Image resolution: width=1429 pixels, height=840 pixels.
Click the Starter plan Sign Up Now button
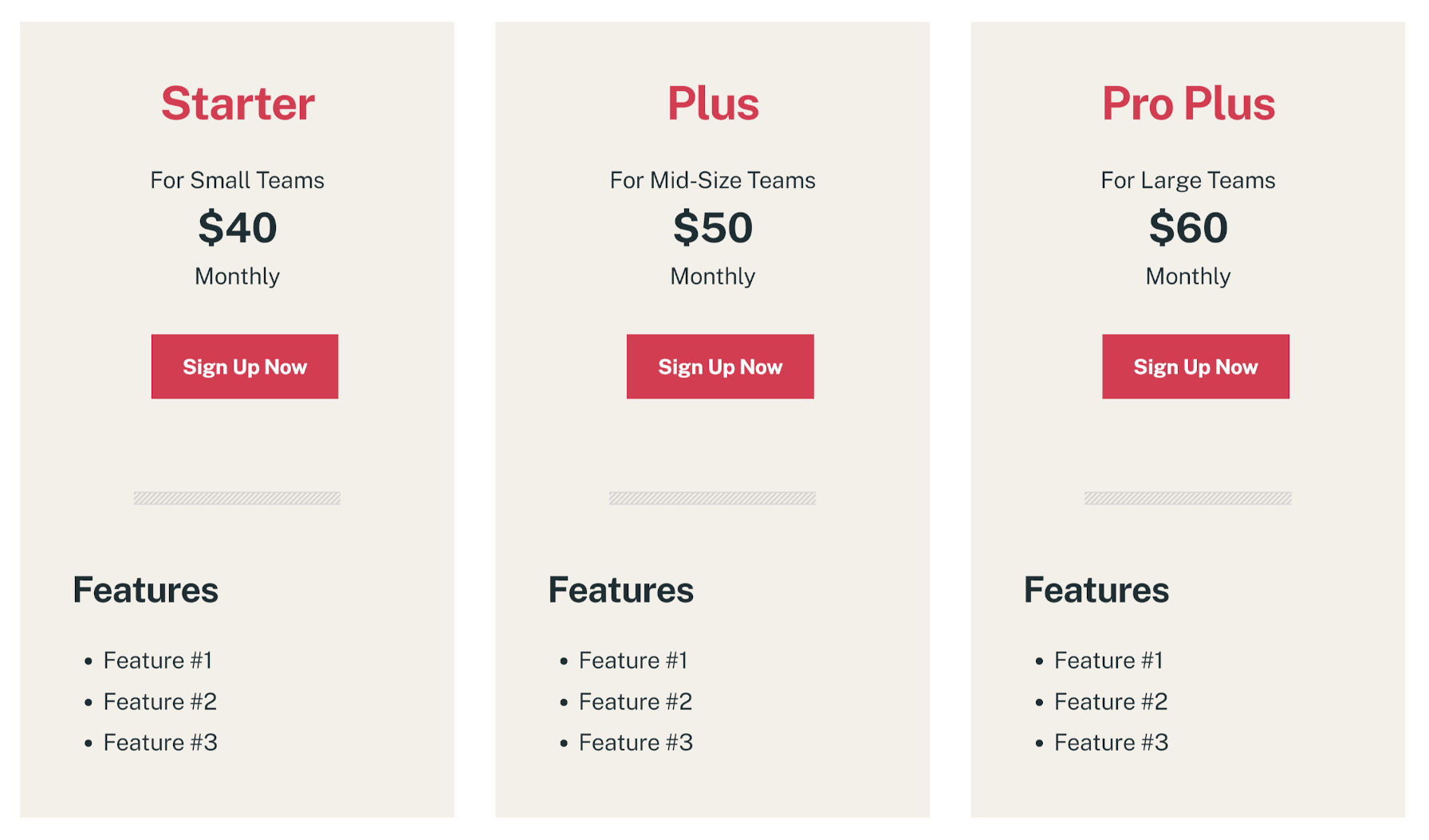click(245, 367)
